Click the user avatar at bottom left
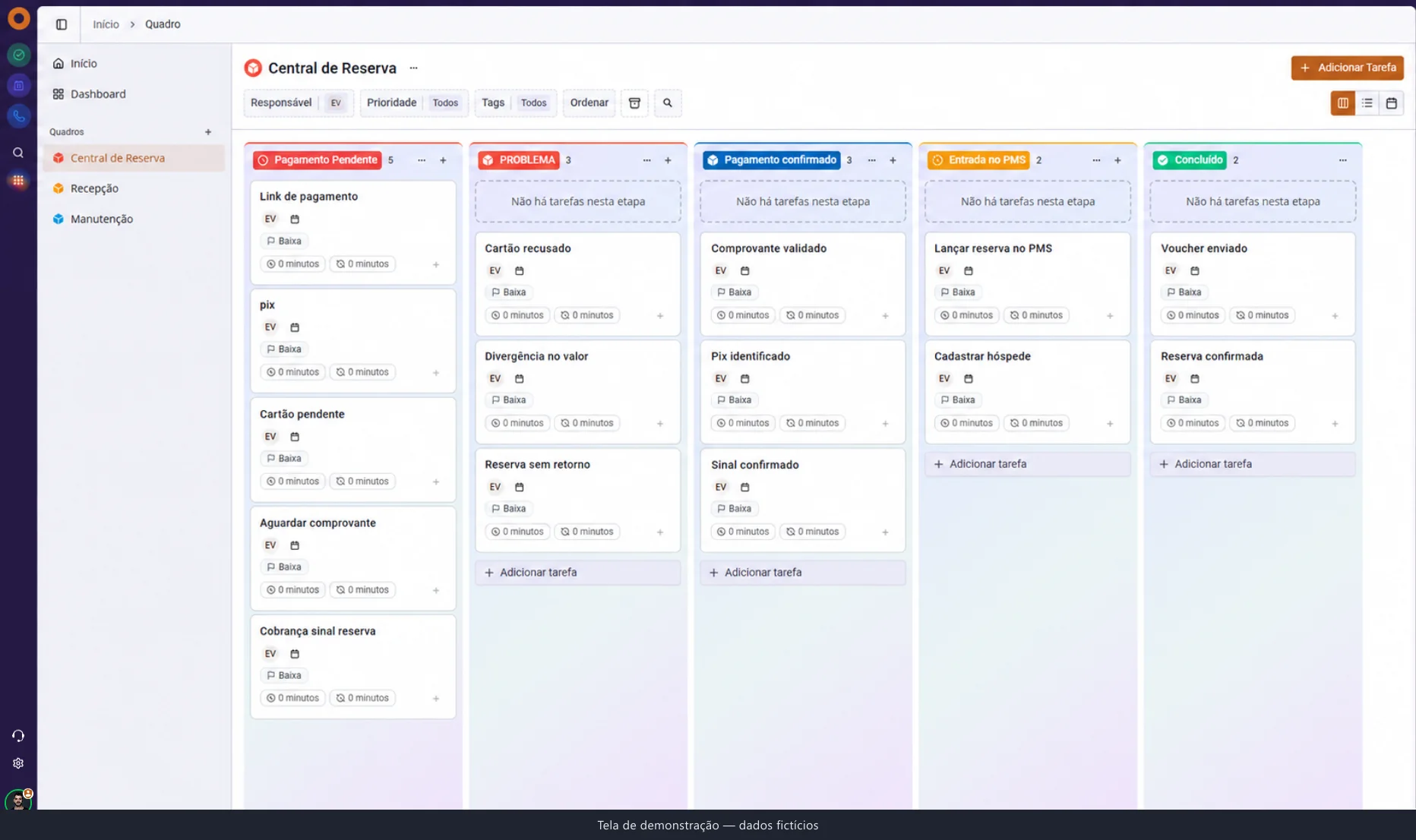The width and height of the screenshot is (1416, 840). pyautogui.click(x=18, y=800)
